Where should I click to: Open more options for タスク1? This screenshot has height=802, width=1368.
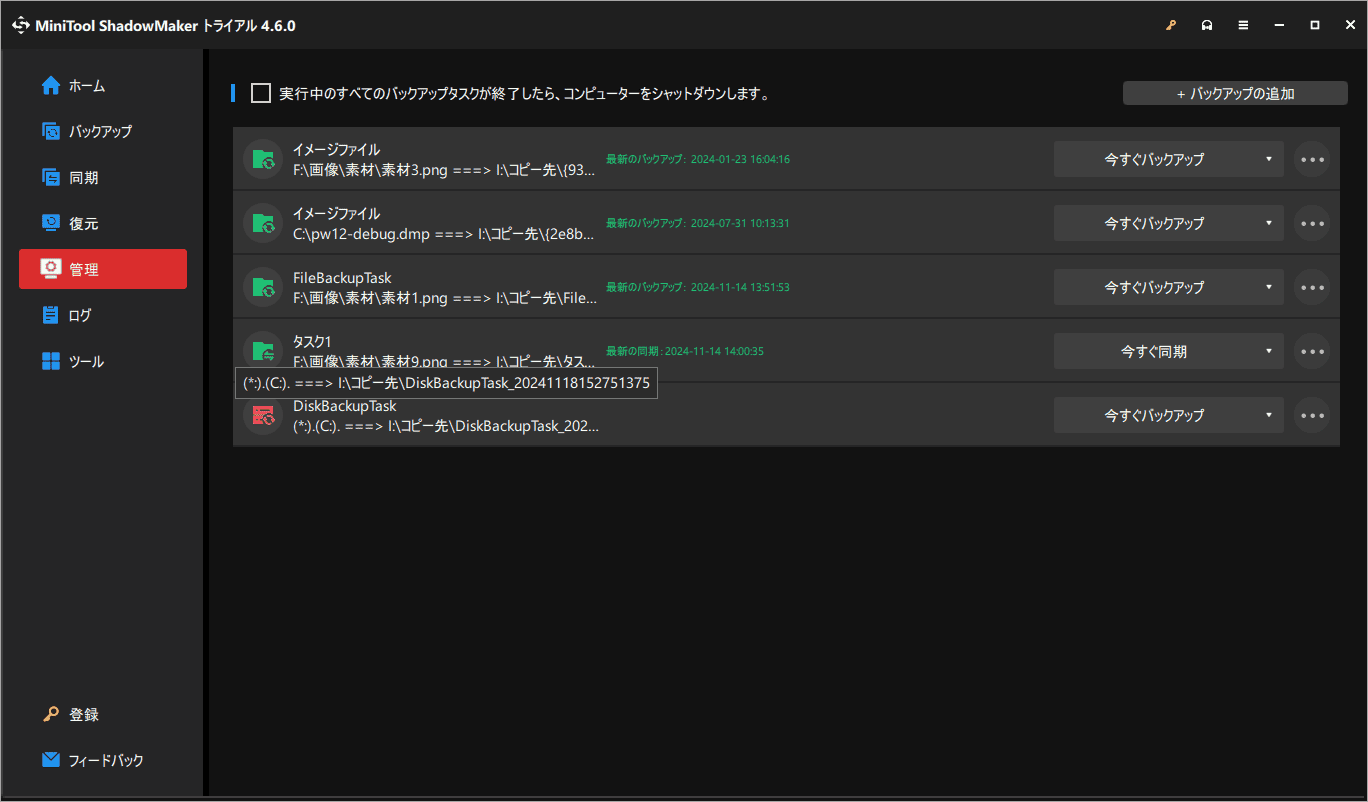(x=1312, y=351)
